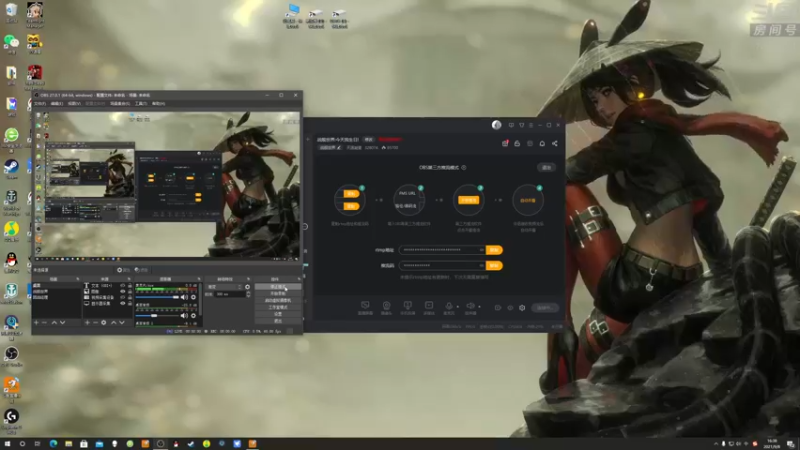Move the selected scene down in OBS

pyautogui.click(x=62, y=322)
